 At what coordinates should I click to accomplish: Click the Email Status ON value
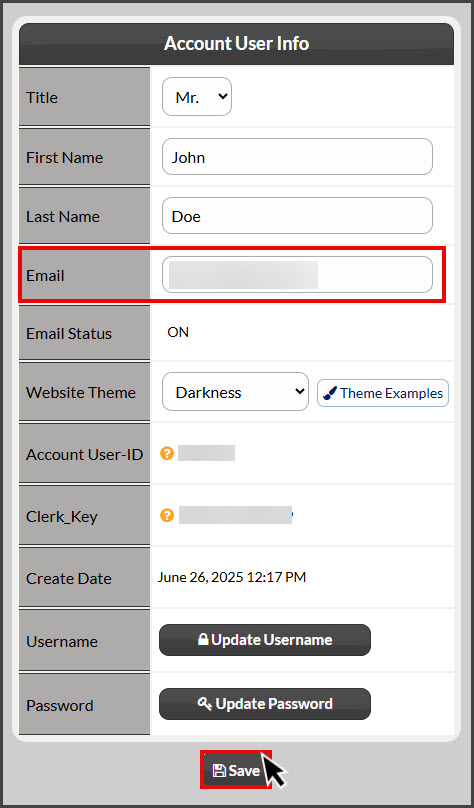[x=178, y=332]
